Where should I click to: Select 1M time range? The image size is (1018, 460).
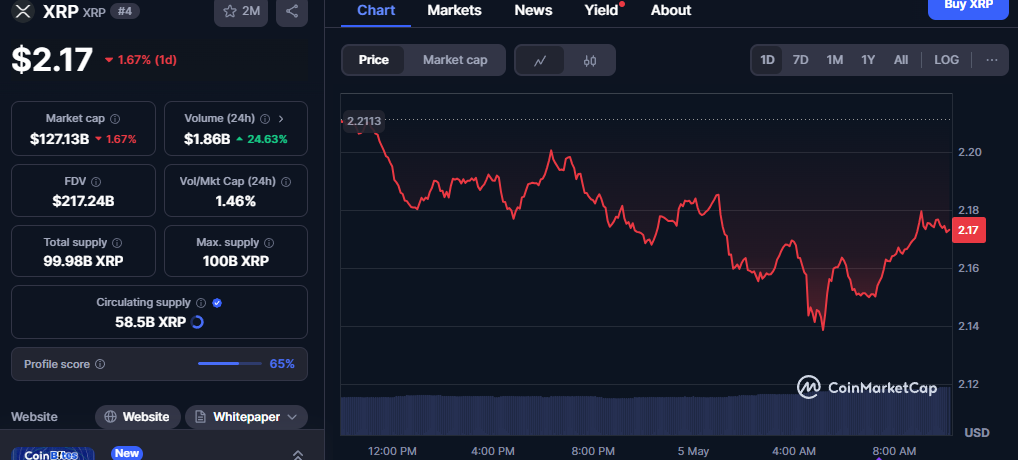(x=834, y=60)
